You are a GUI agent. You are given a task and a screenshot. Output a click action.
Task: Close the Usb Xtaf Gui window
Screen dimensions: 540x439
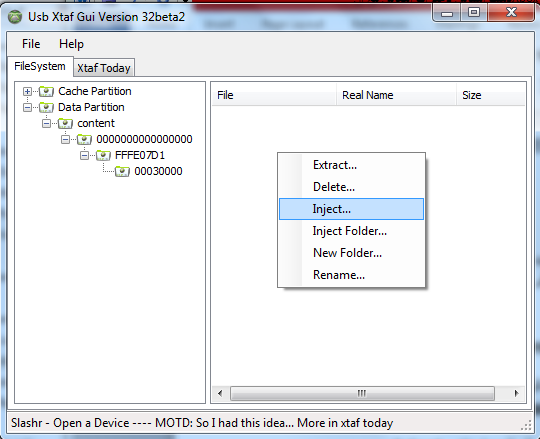pyautogui.click(x=511, y=13)
